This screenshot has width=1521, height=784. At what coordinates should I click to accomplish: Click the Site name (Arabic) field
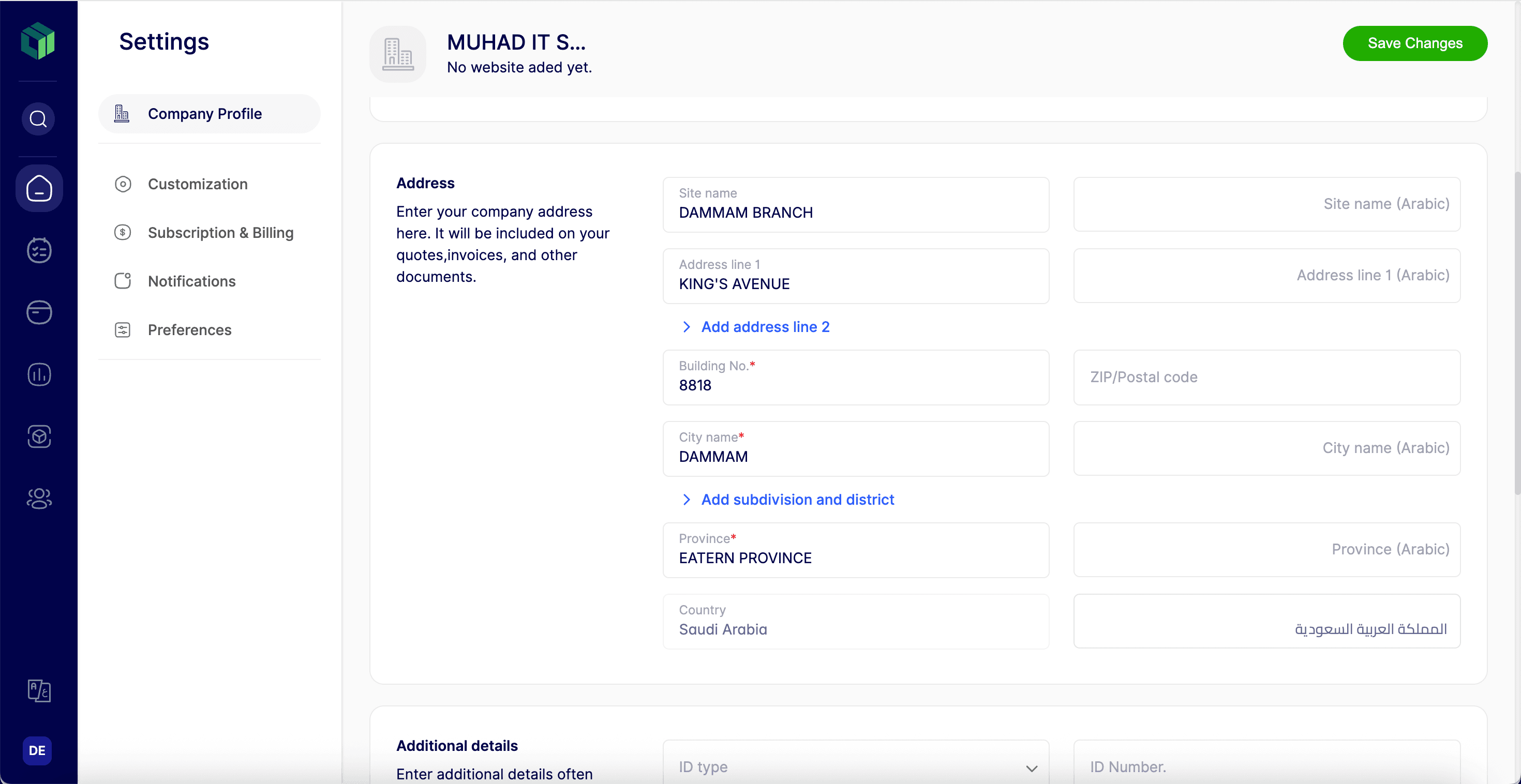coord(1266,204)
